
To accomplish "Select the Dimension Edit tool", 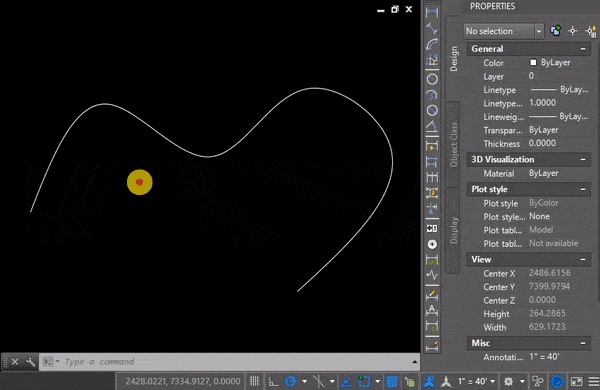I will pos(432,294).
